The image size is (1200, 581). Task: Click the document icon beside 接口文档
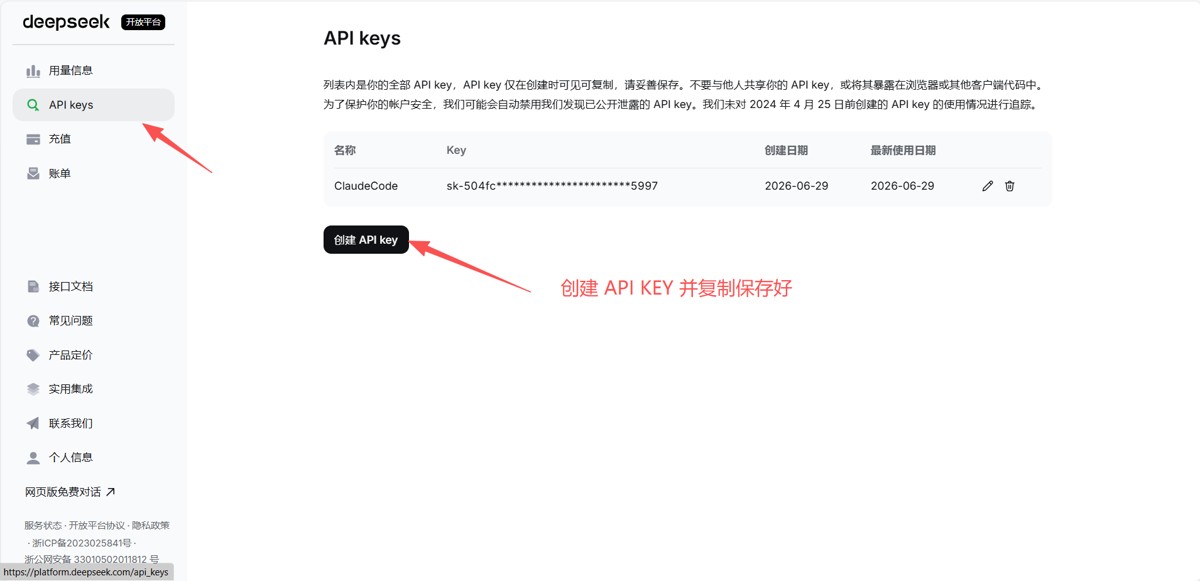coord(33,286)
